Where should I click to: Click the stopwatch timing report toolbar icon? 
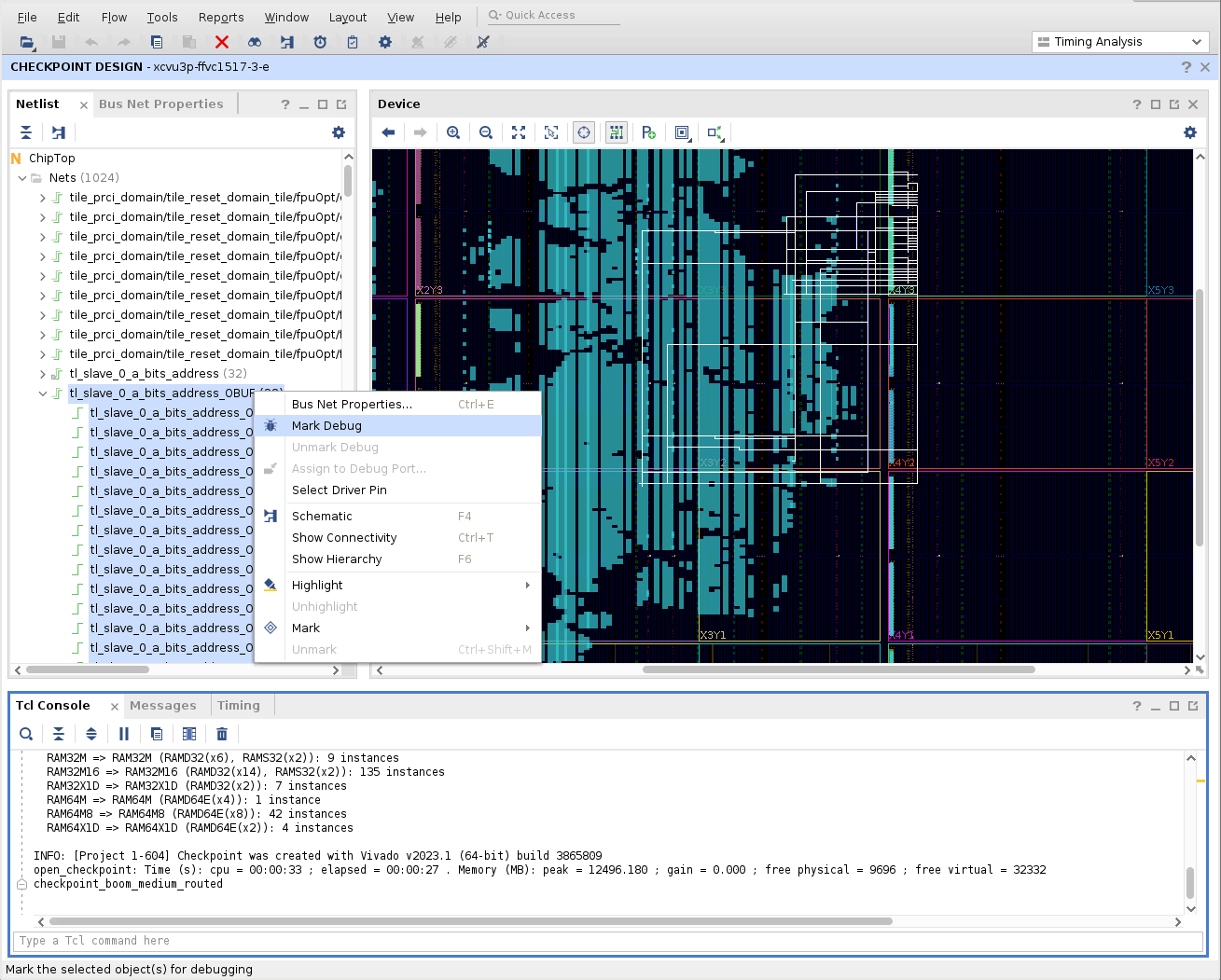coord(320,42)
